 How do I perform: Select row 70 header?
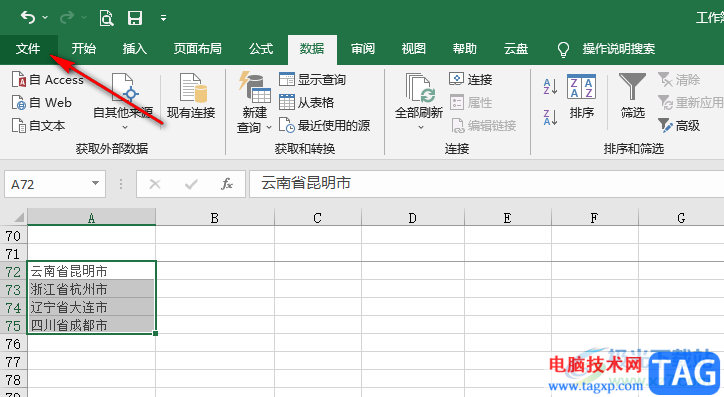13,236
